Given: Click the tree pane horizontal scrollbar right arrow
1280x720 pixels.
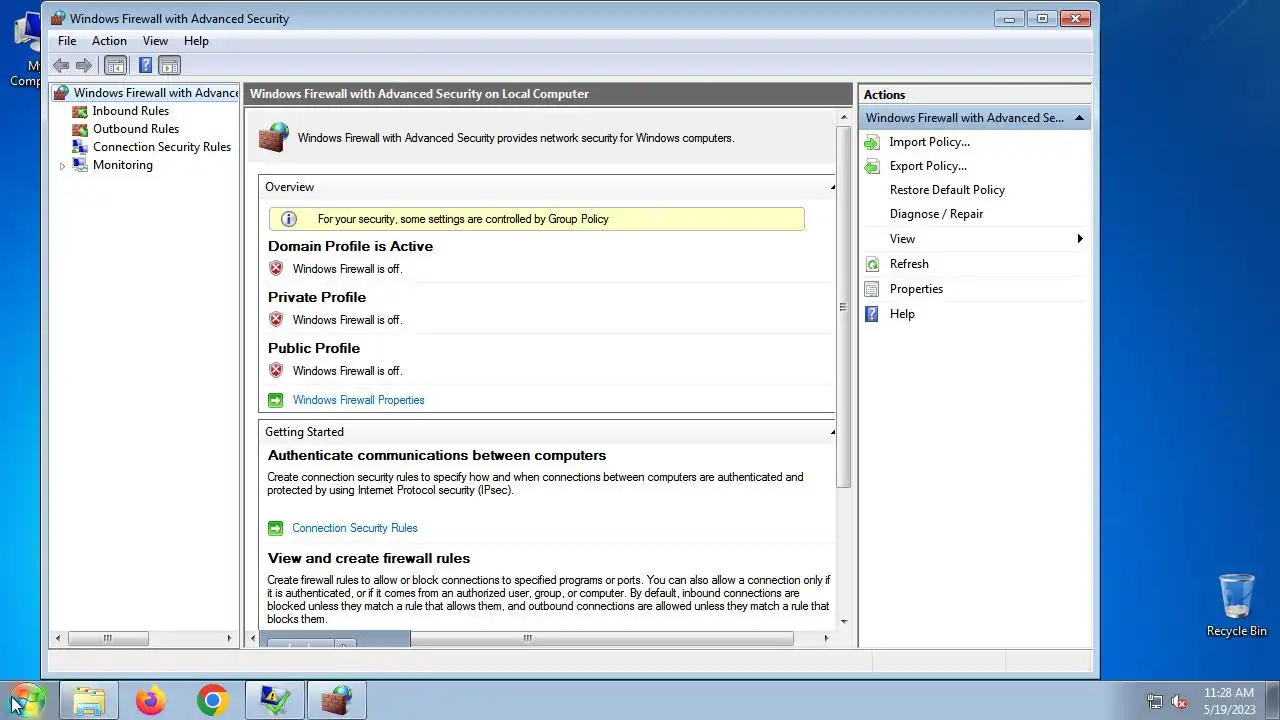Looking at the screenshot, I should tap(229, 638).
